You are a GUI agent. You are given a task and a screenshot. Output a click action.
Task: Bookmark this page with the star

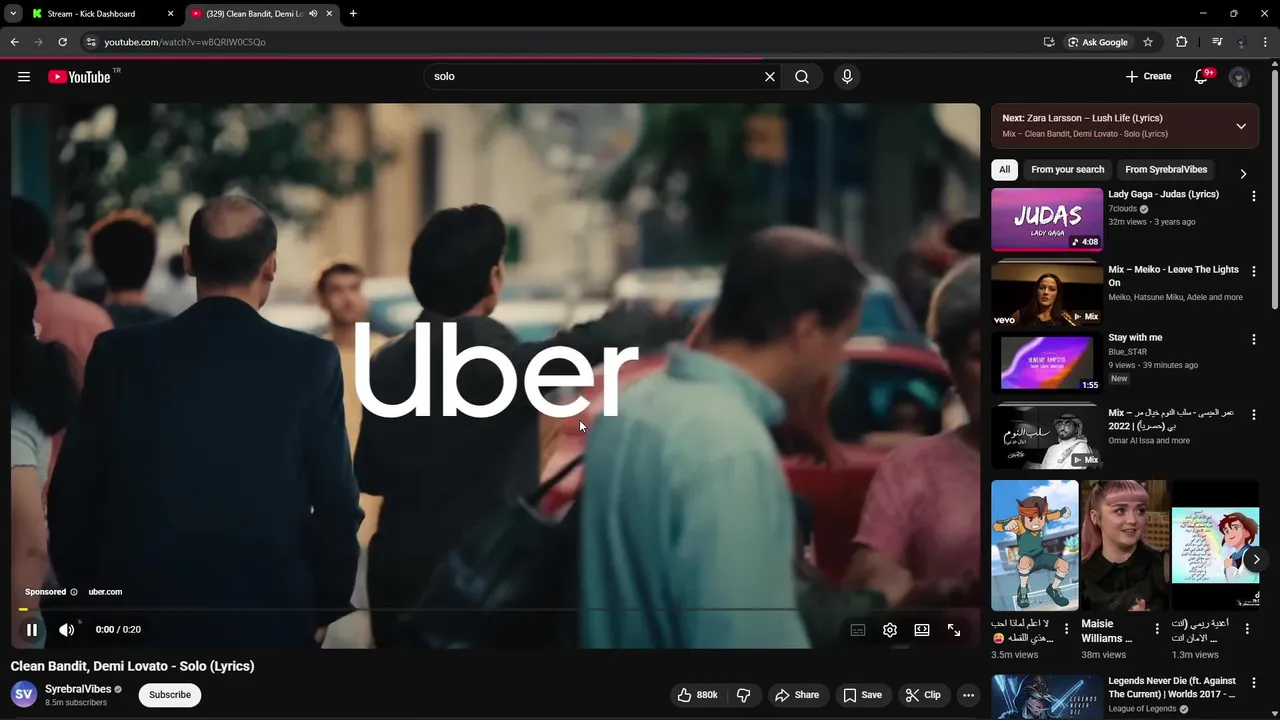point(1148,42)
